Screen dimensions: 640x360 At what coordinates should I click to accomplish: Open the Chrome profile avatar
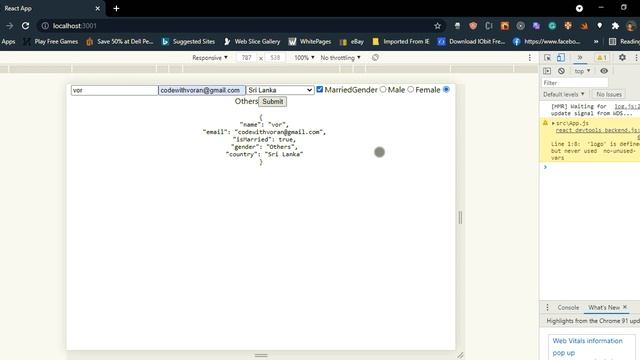(x=631, y=26)
